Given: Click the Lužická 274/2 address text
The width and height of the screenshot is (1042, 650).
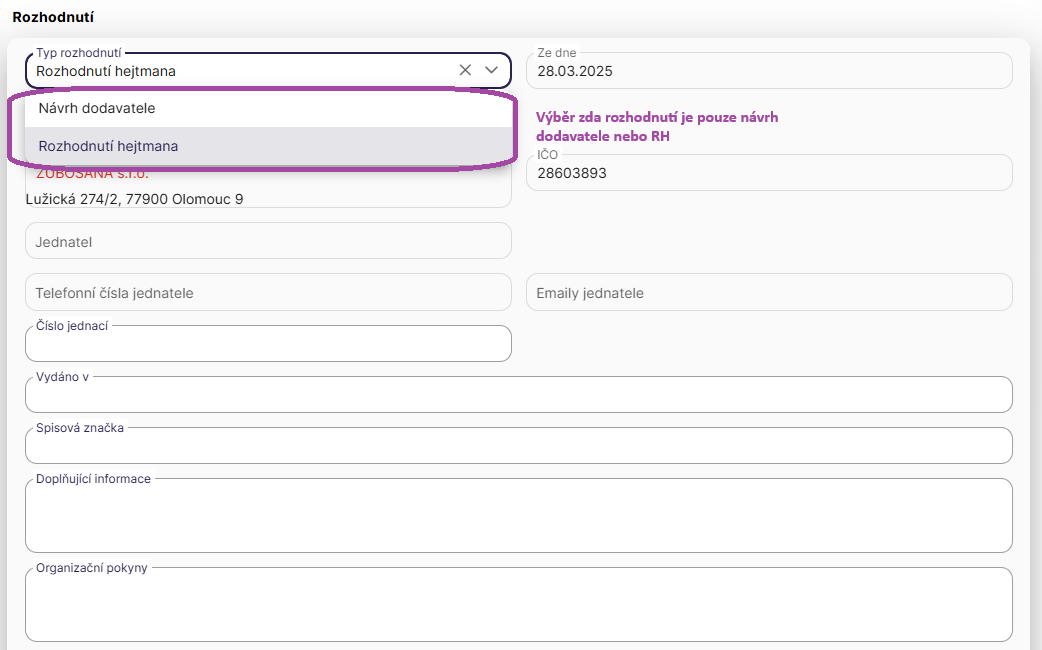Looking at the screenshot, I should click(134, 198).
